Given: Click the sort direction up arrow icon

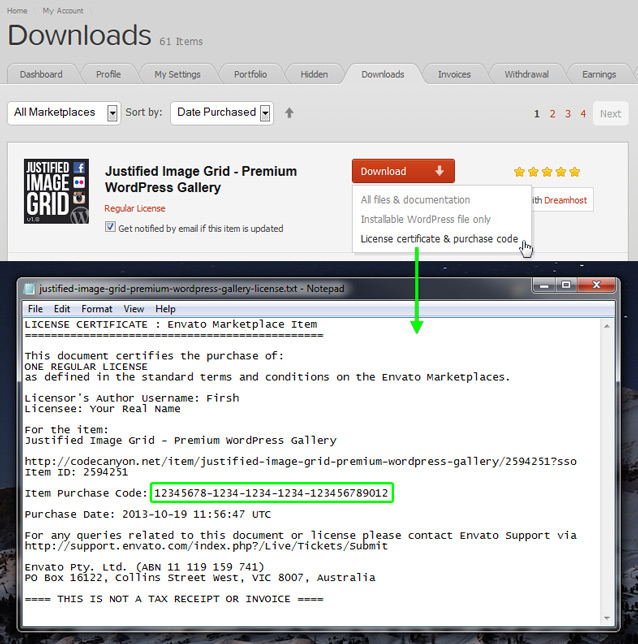Looking at the screenshot, I should coord(289,113).
